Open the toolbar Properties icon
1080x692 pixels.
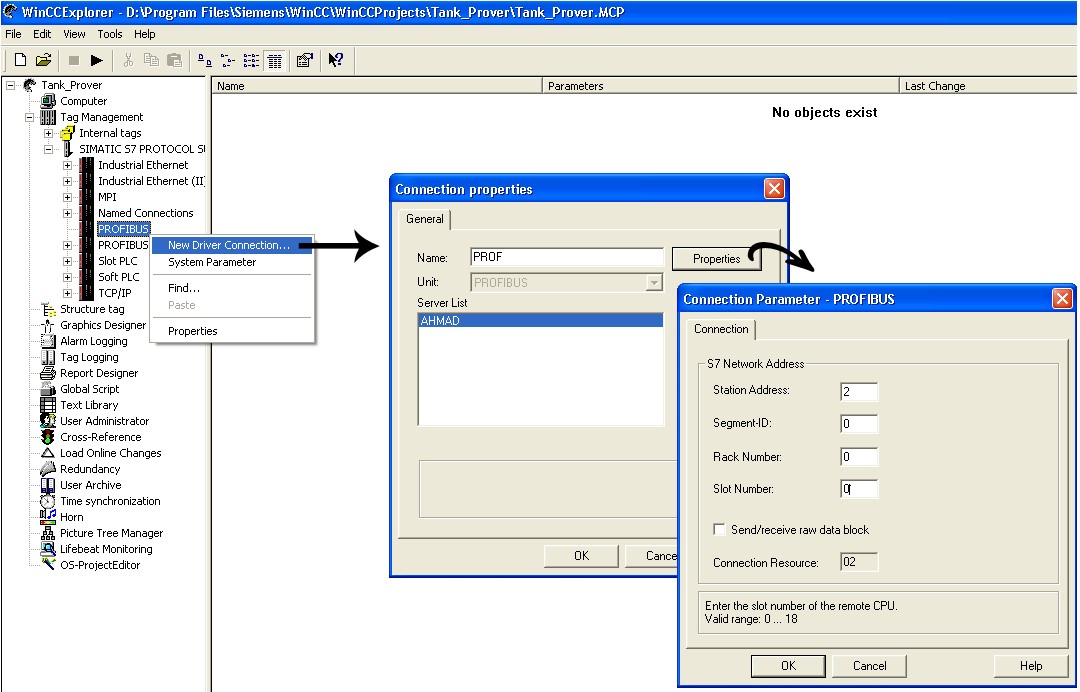click(x=305, y=61)
